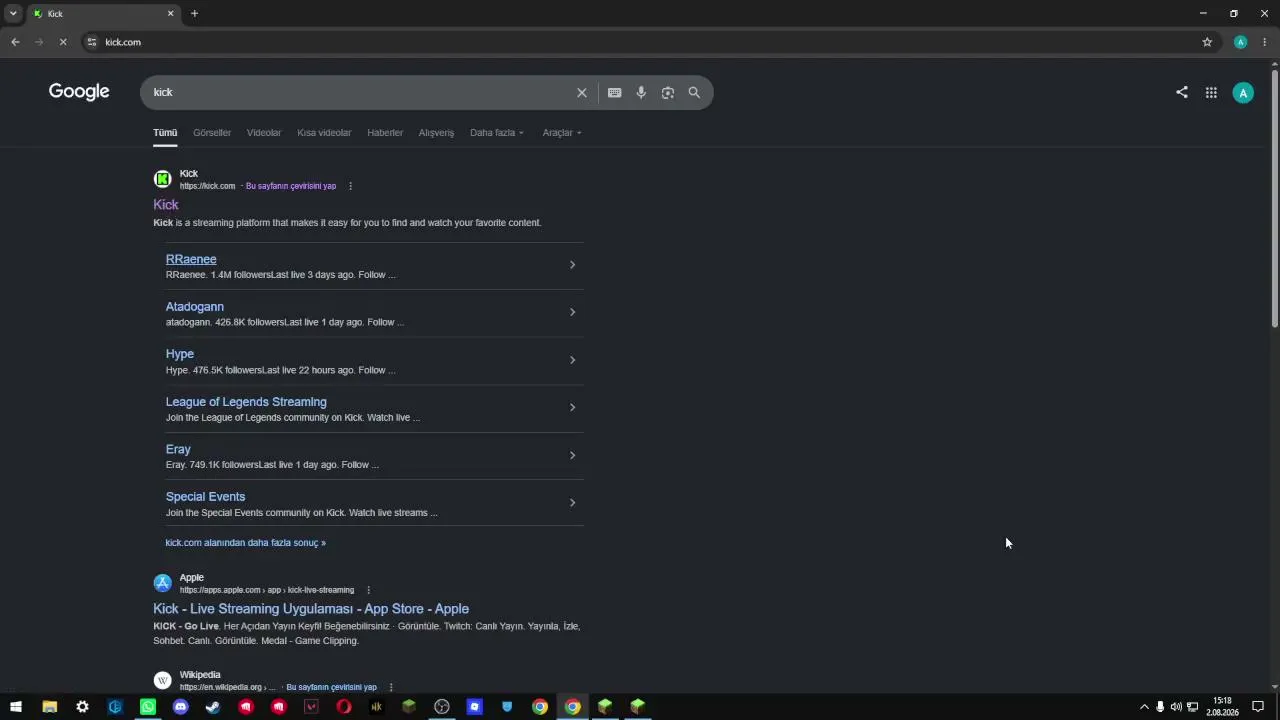Open Chrome tab search dropdown
Image resolution: width=1280 pixels, height=720 pixels.
pos(13,14)
